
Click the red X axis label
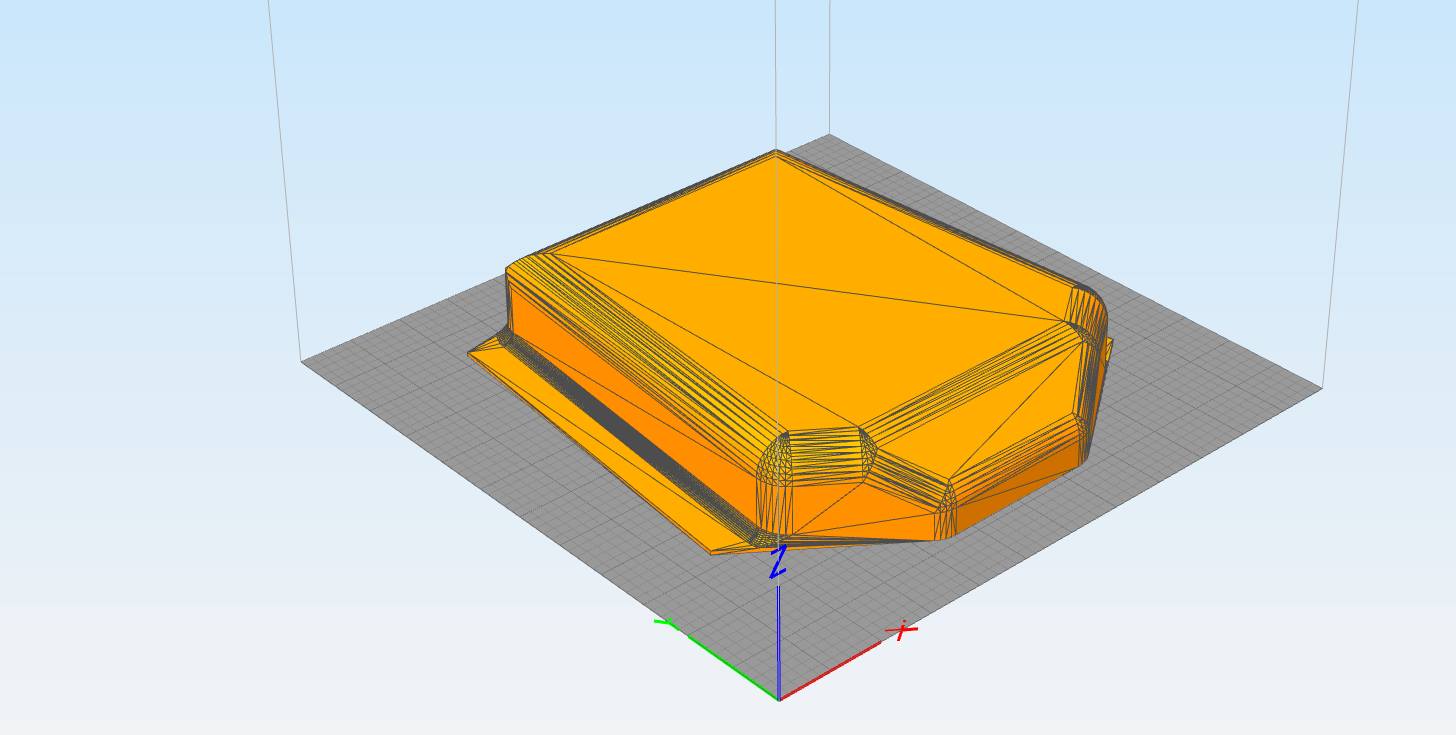[x=903, y=630]
